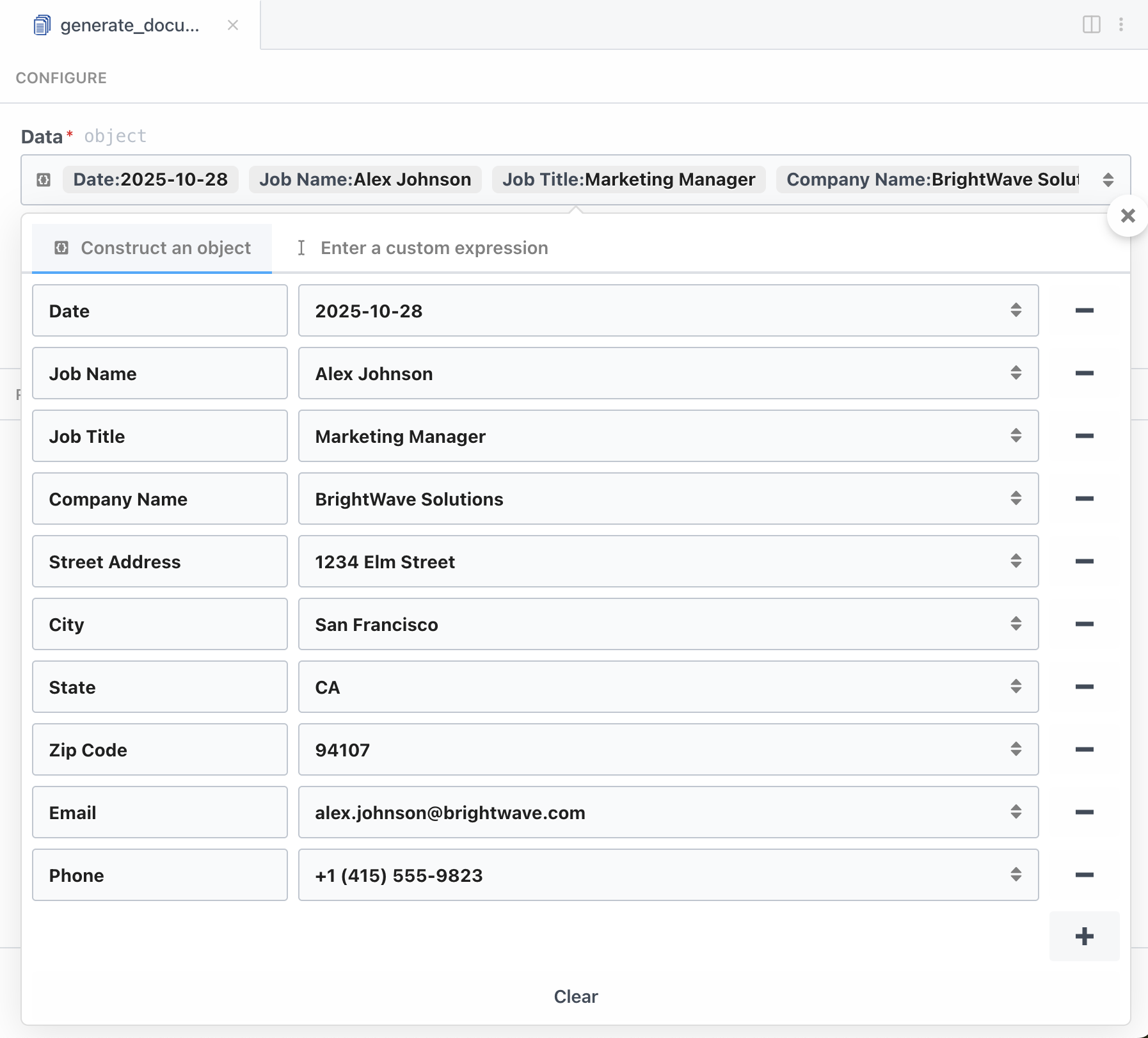Image resolution: width=1148 pixels, height=1038 pixels.
Task: Open the type selector next to 2025-10-28
Action: (x=1016, y=310)
